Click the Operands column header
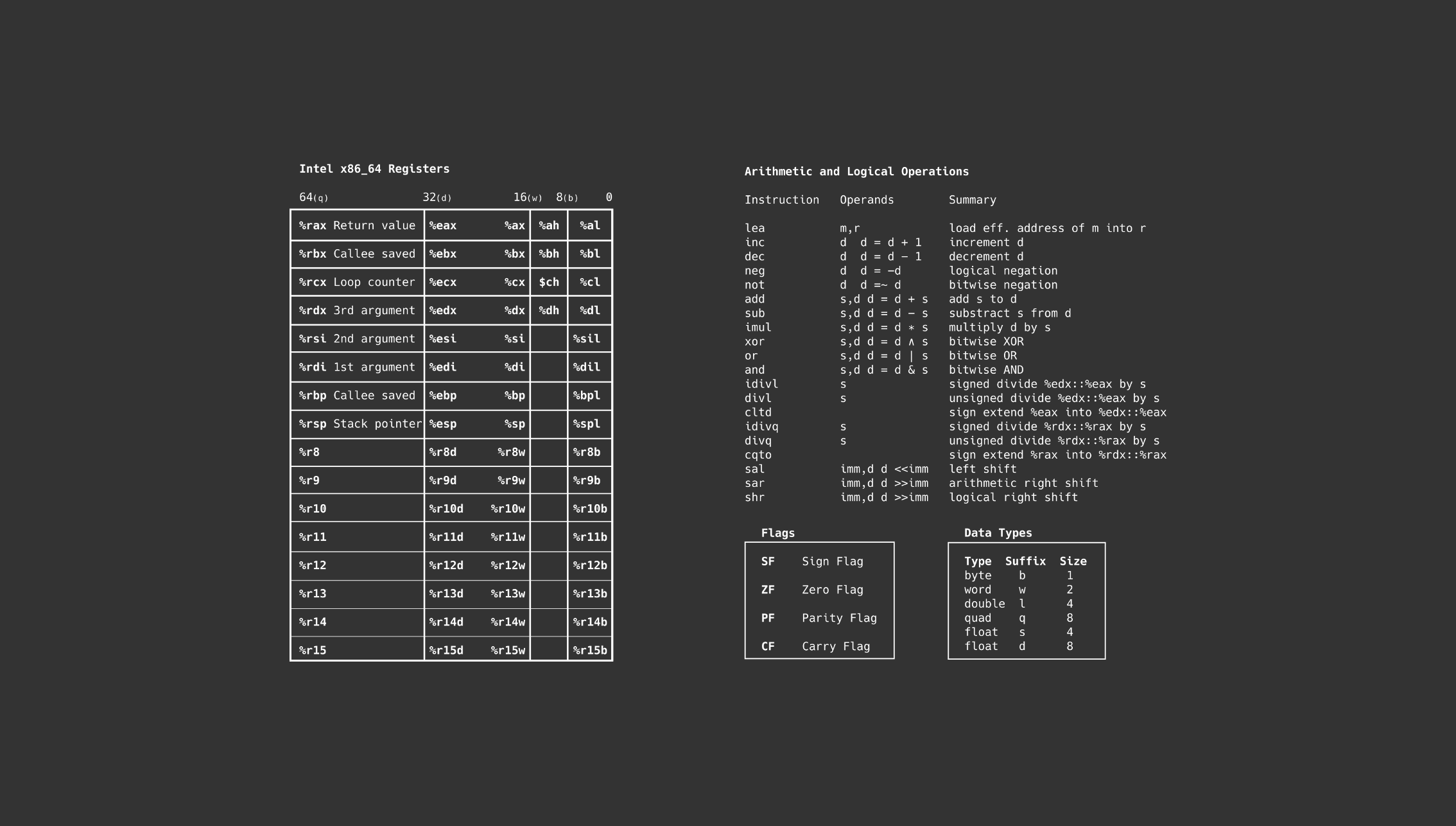The width and height of the screenshot is (1456, 826). 867,200
